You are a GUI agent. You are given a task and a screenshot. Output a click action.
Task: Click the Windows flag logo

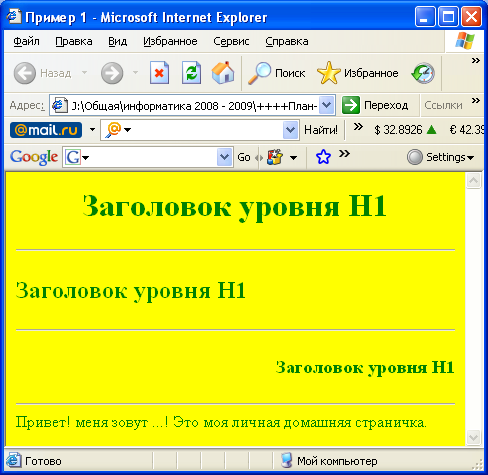[465, 41]
